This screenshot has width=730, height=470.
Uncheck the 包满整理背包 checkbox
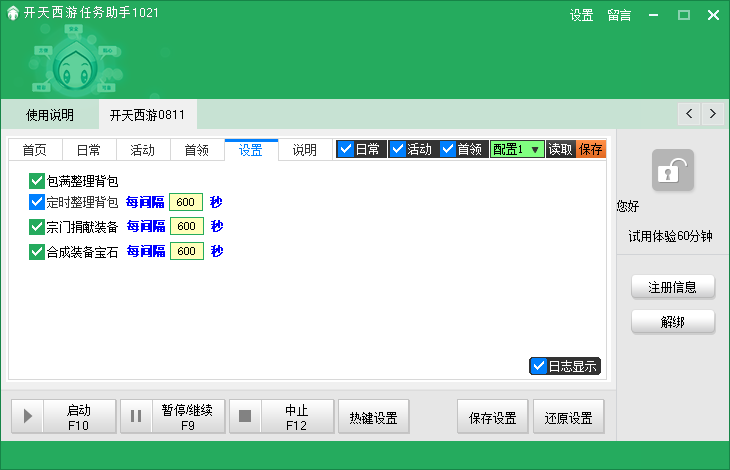tap(38, 181)
